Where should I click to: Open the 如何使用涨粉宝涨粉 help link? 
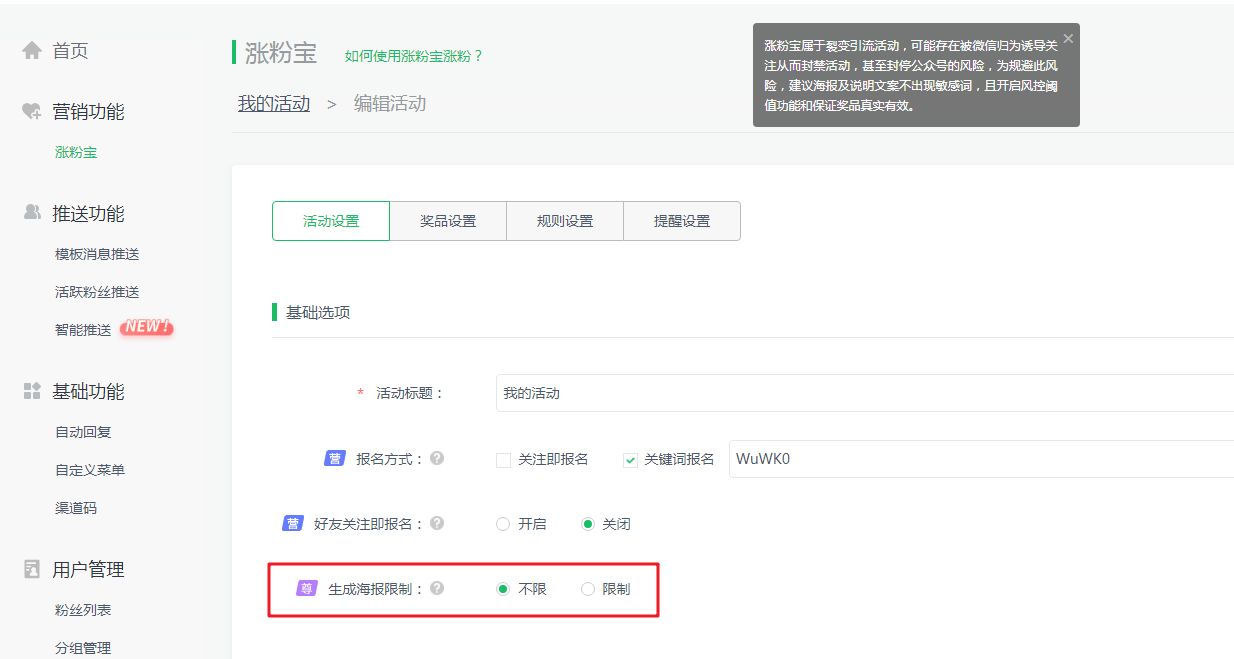coord(413,56)
